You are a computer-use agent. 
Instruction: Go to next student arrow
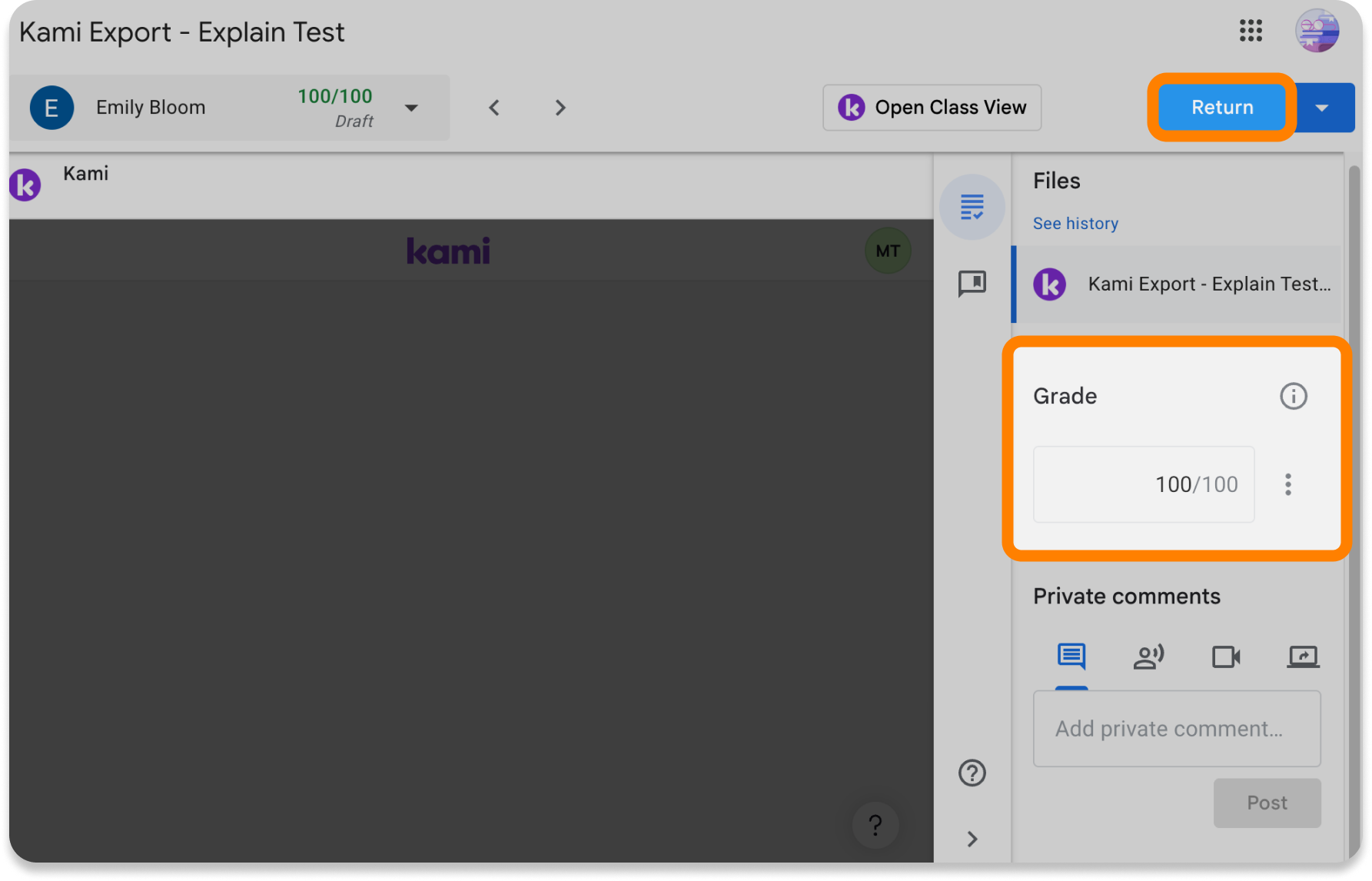(x=560, y=108)
